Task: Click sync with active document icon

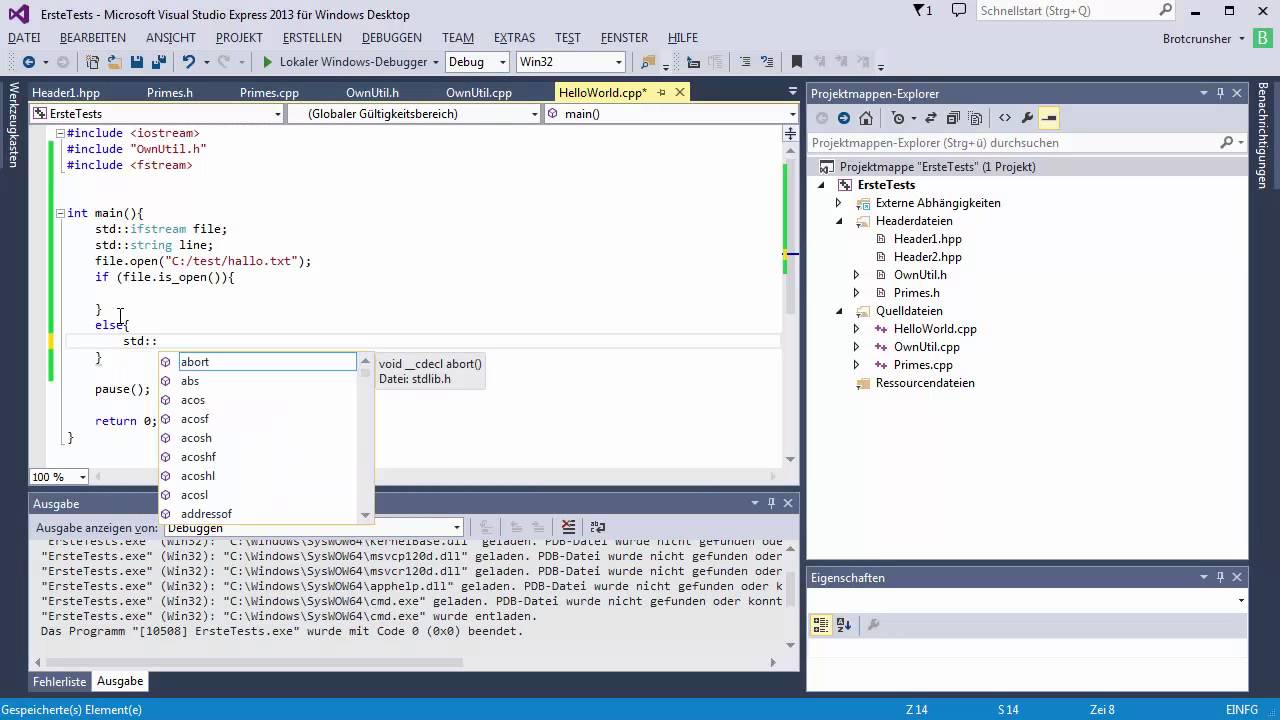Action: click(x=931, y=118)
